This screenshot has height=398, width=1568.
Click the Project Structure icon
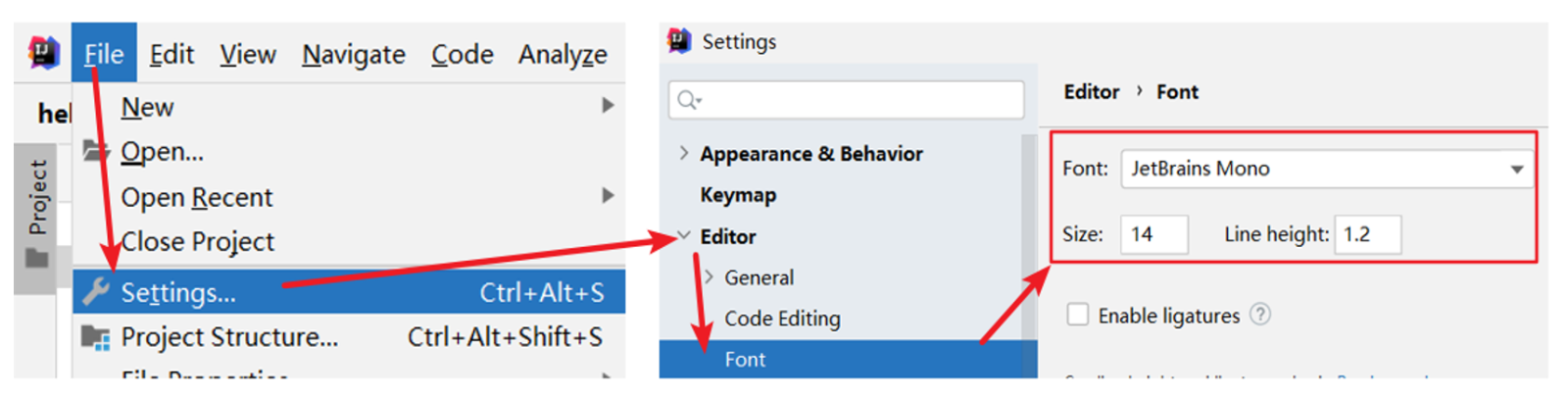pos(96,337)
